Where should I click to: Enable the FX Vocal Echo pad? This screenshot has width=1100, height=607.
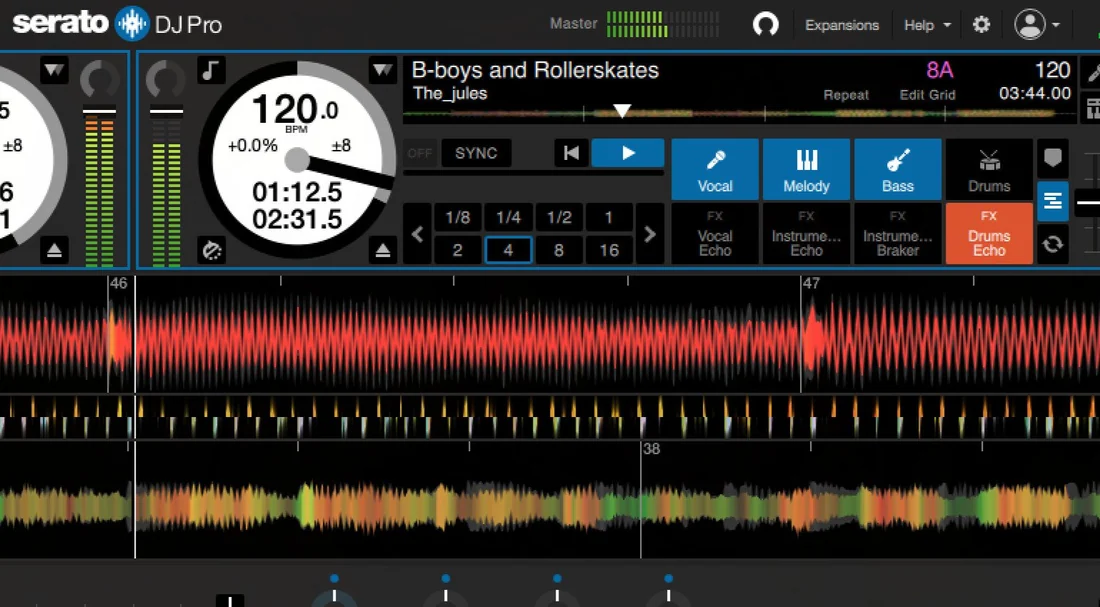[x=715, y=234]
